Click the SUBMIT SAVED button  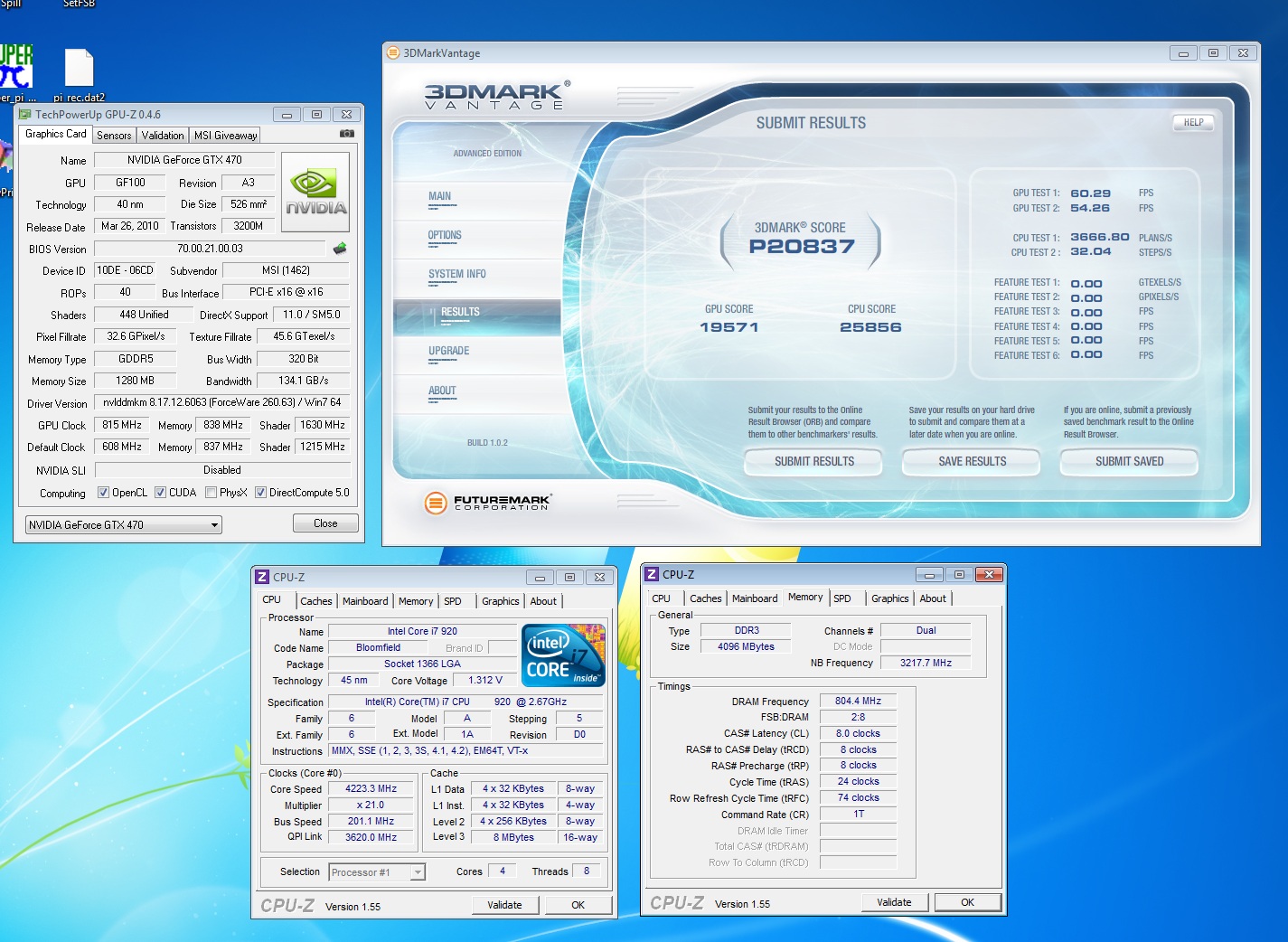coord(1129,461)
